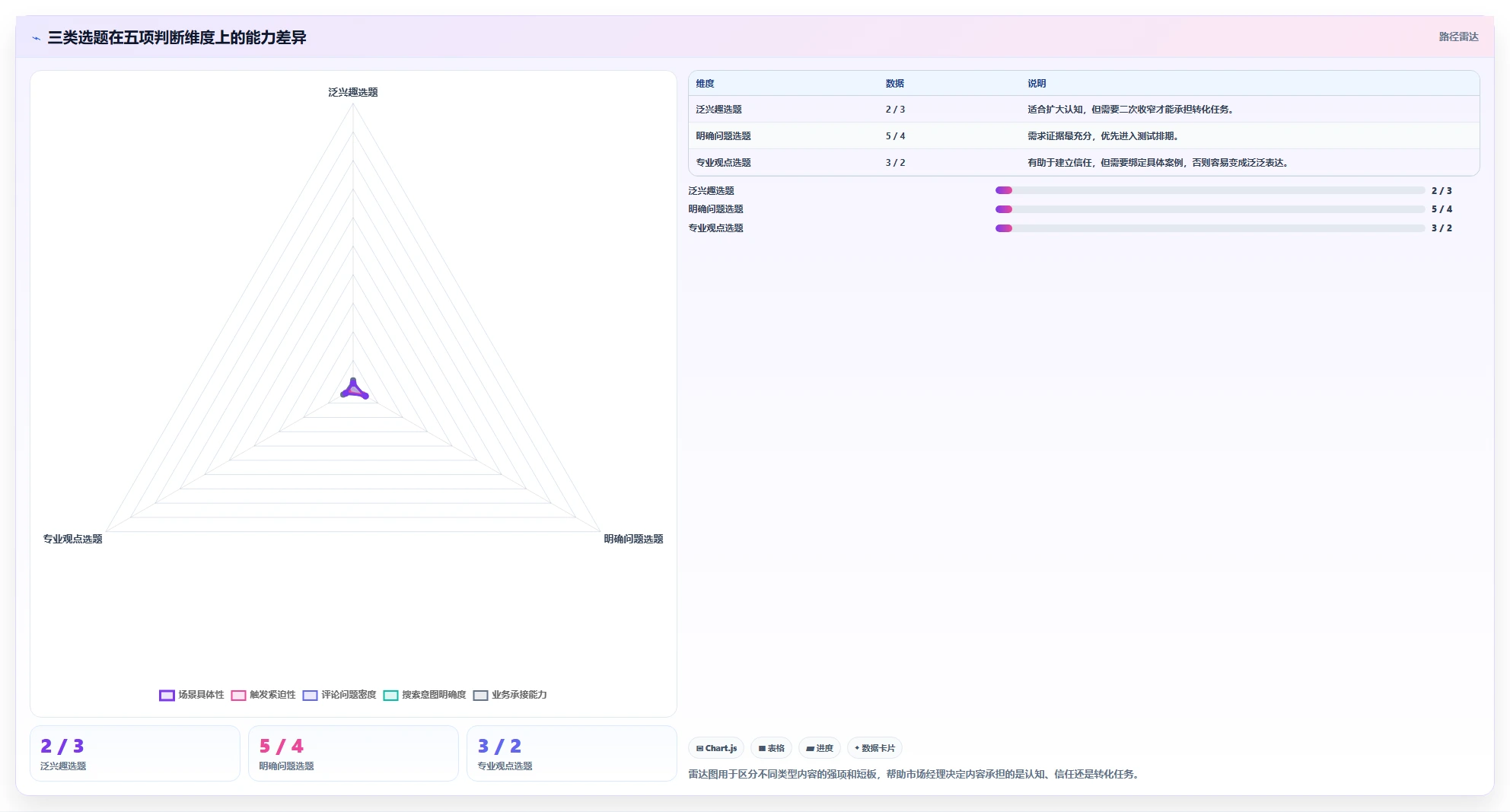The image size is (1510, 812).
Task: Click the 专业观点选题 progress bar
Action: click(x=1210, y=228)
